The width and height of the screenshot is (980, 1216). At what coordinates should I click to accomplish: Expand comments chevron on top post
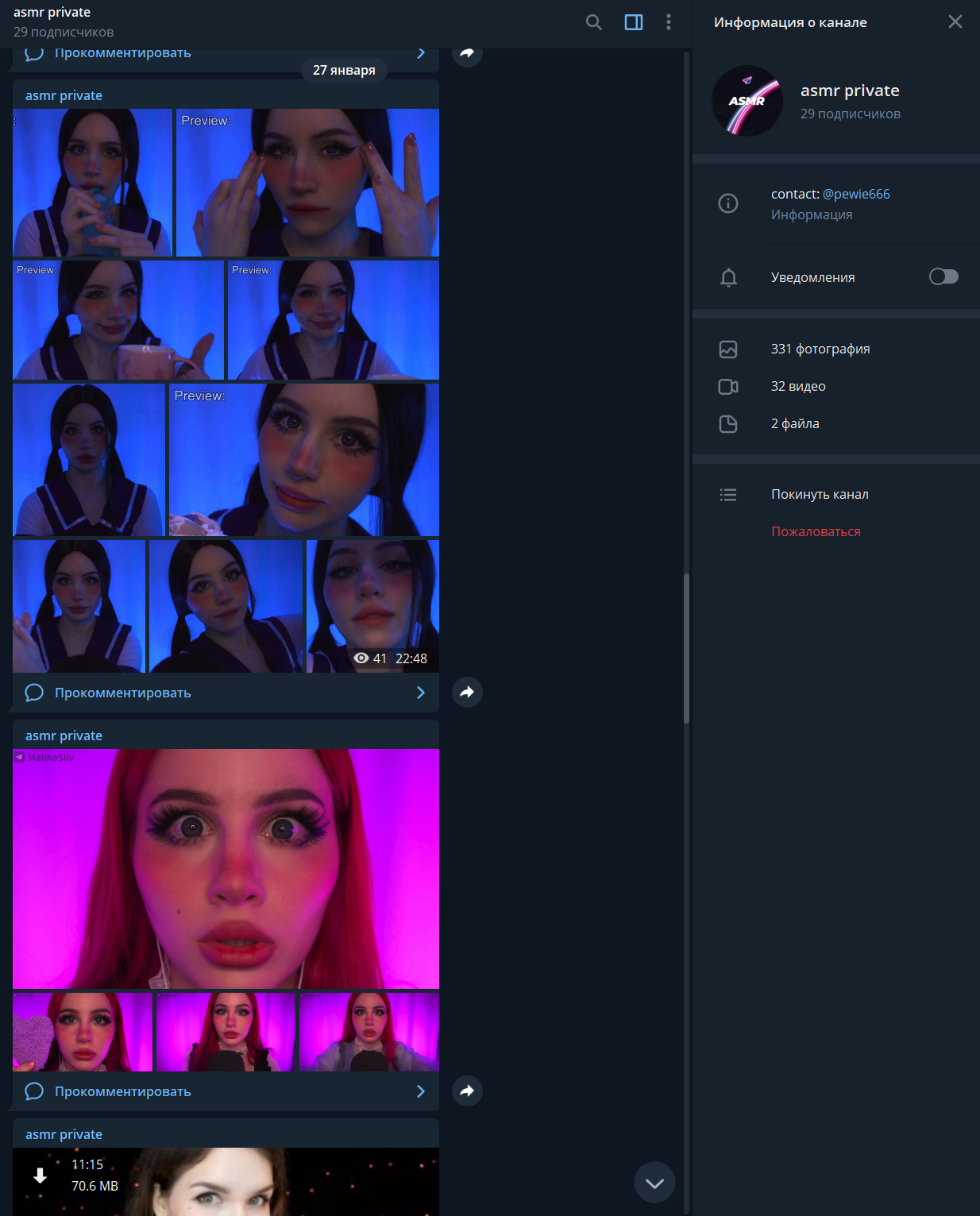click(421, 53)
